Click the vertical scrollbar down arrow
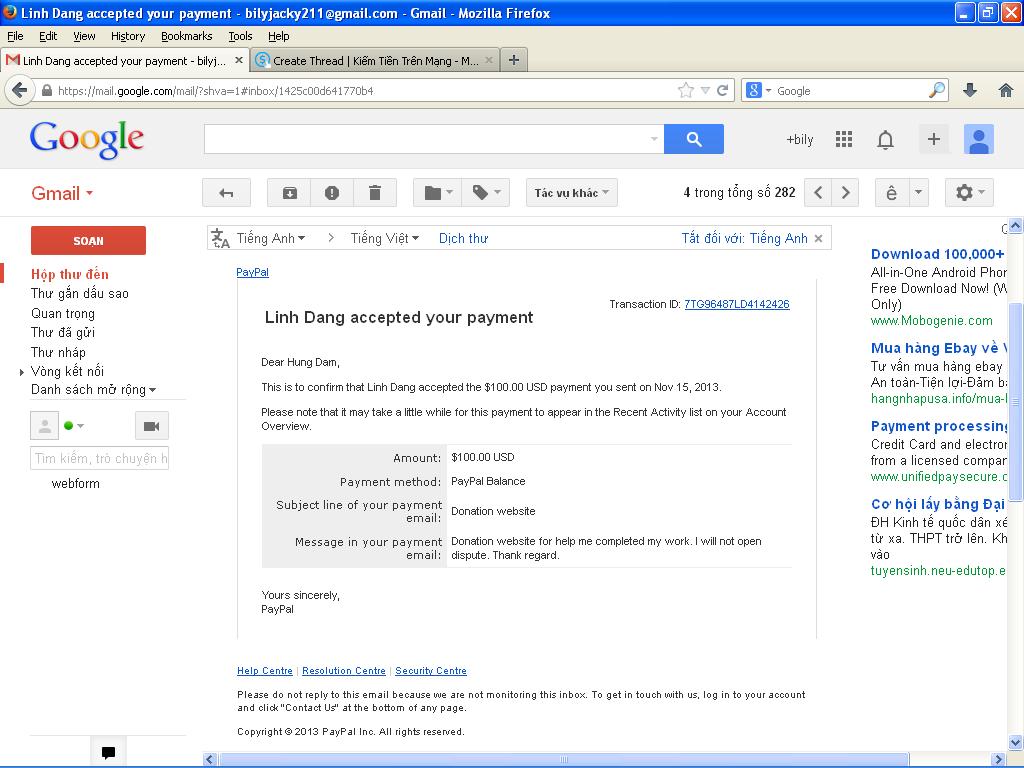This screenshot has width=1024, height=768. (1016, 742)
